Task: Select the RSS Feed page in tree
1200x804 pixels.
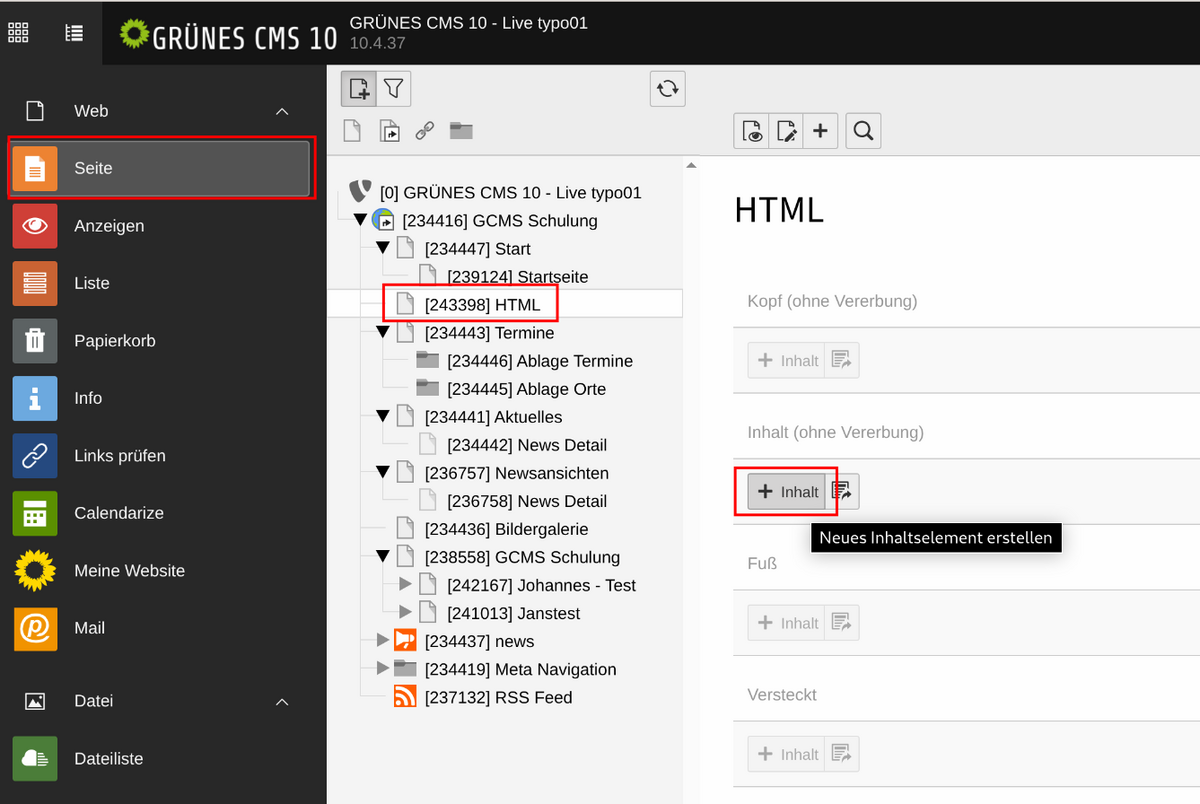Action: (x=498, y=697)
